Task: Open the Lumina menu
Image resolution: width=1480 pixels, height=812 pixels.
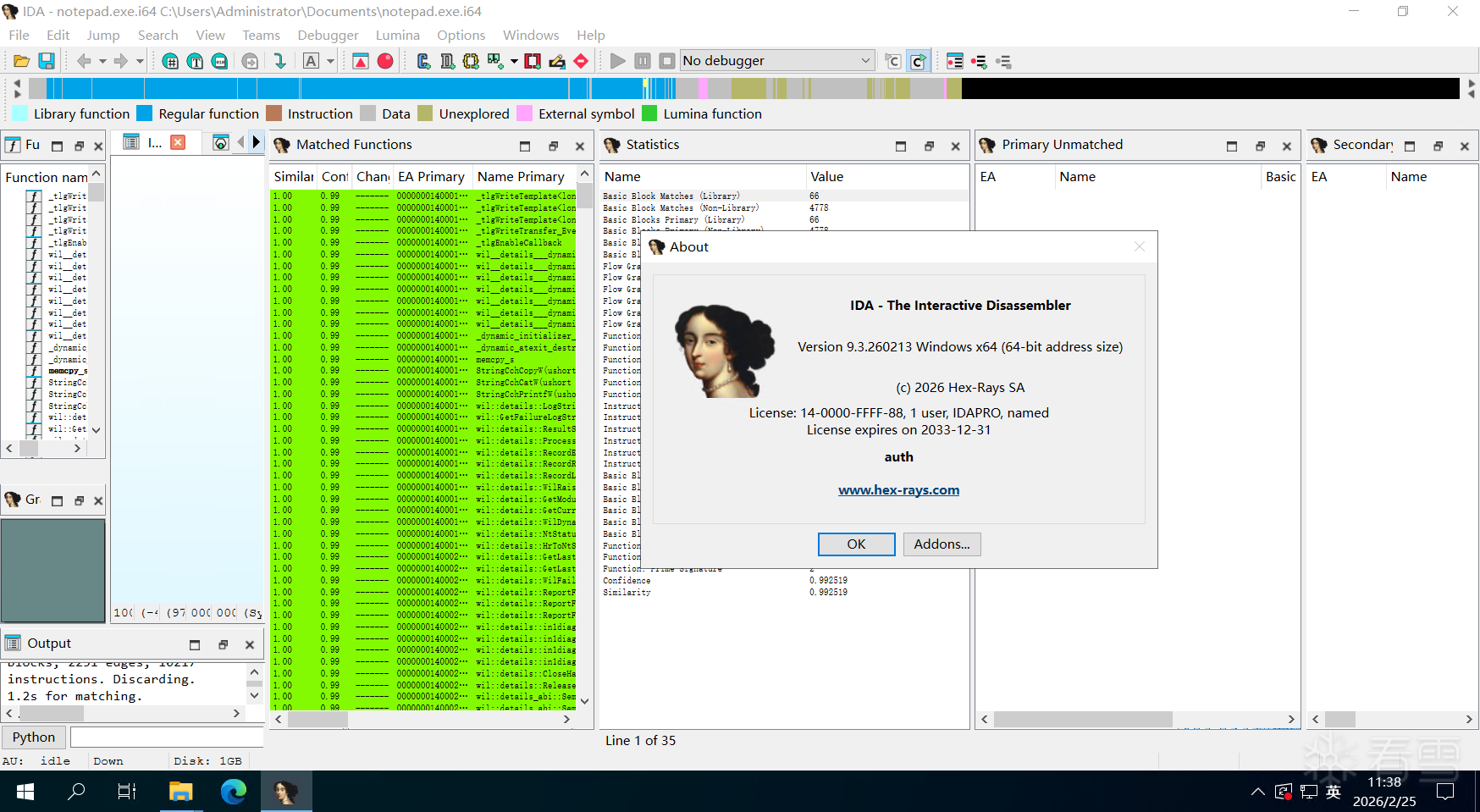Action: tap(398, 35)
